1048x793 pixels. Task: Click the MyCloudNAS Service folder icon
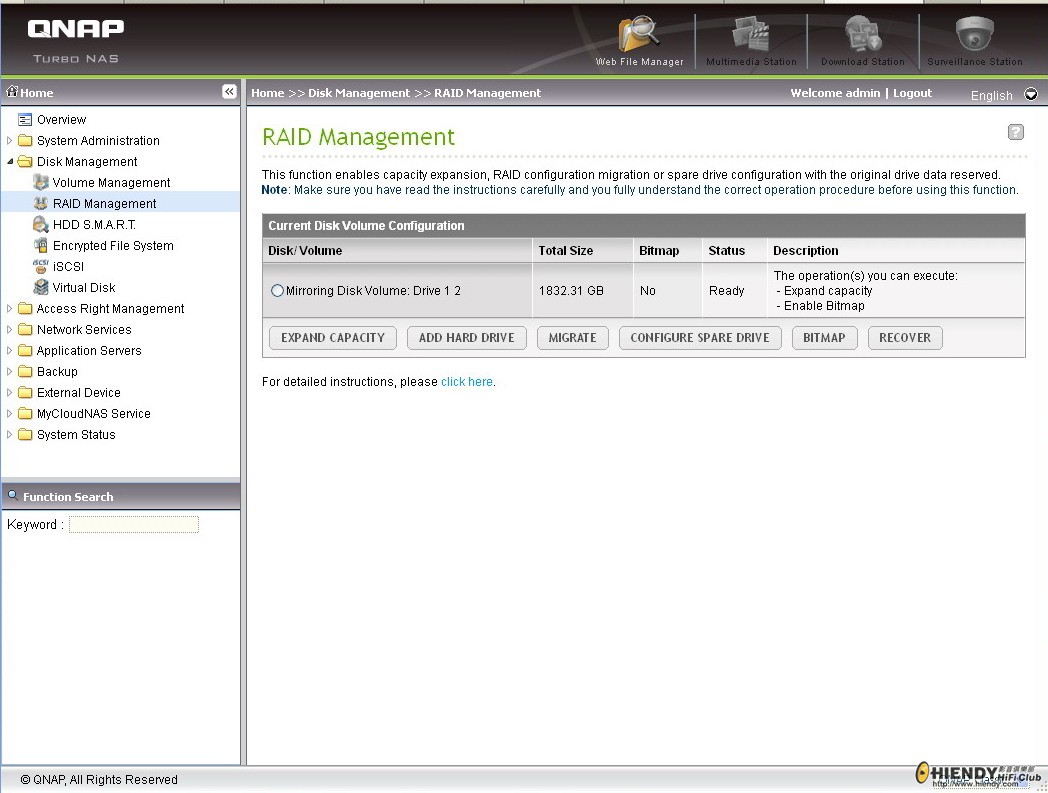(x=25, y=413)
